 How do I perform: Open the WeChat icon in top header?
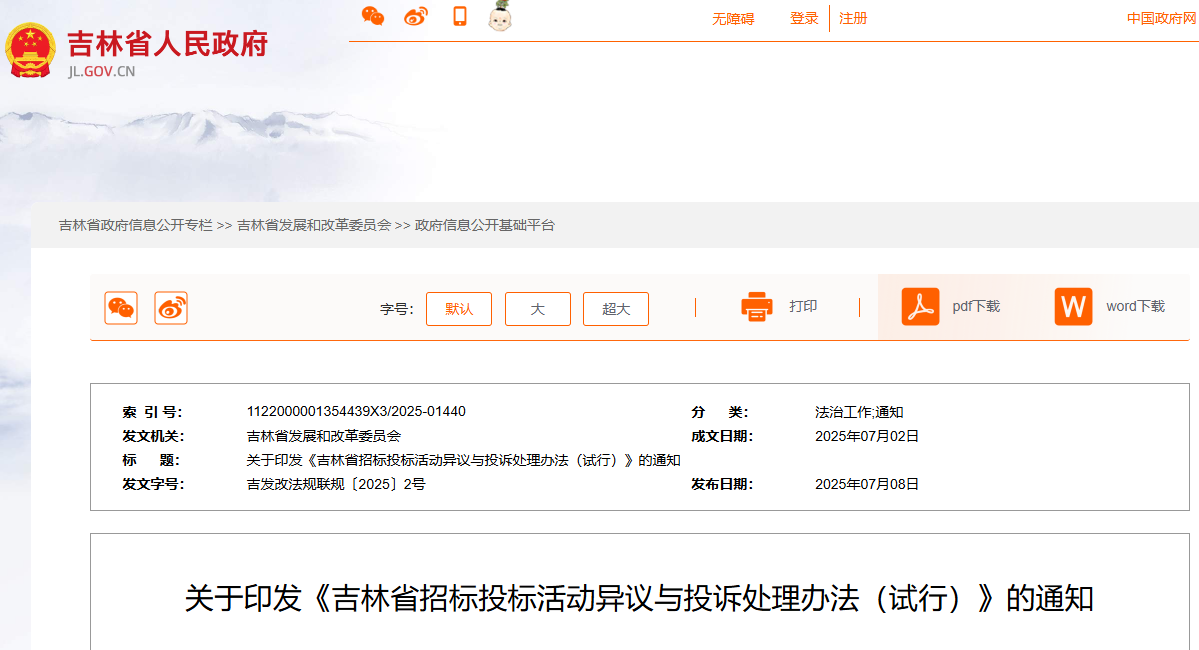(372, 16)
